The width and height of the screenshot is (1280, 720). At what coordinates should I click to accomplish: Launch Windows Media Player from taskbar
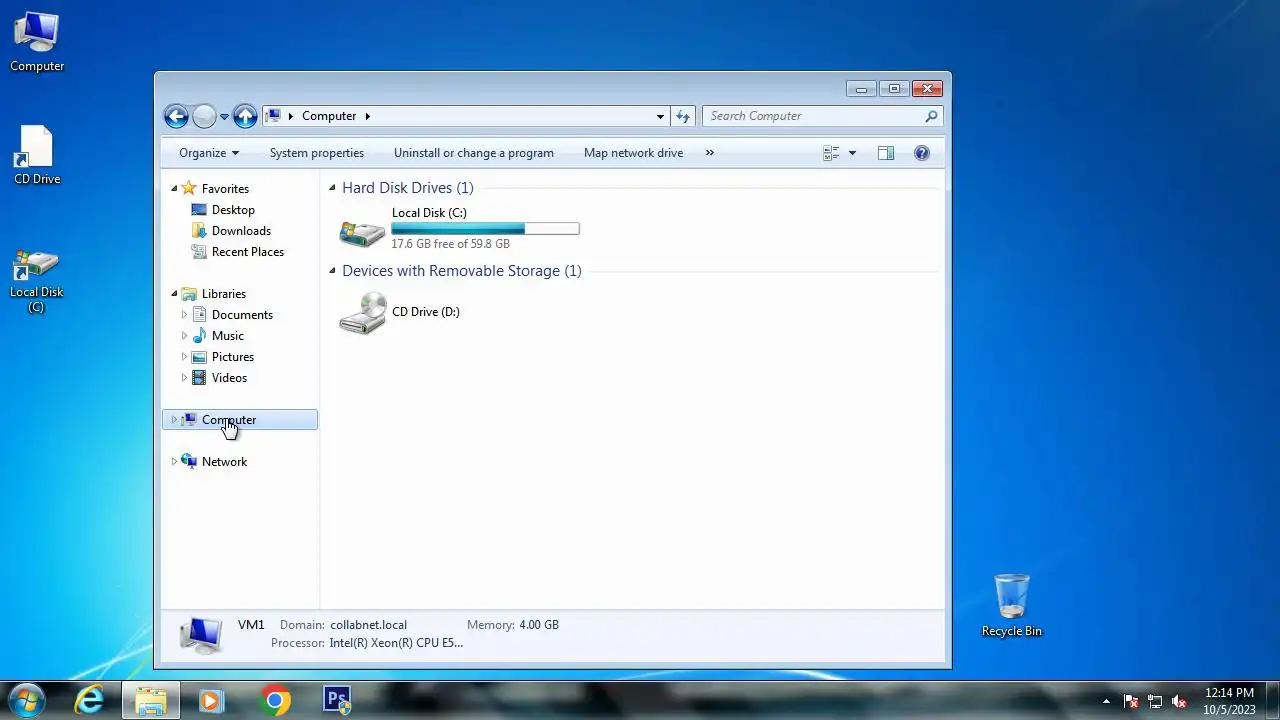211,700
